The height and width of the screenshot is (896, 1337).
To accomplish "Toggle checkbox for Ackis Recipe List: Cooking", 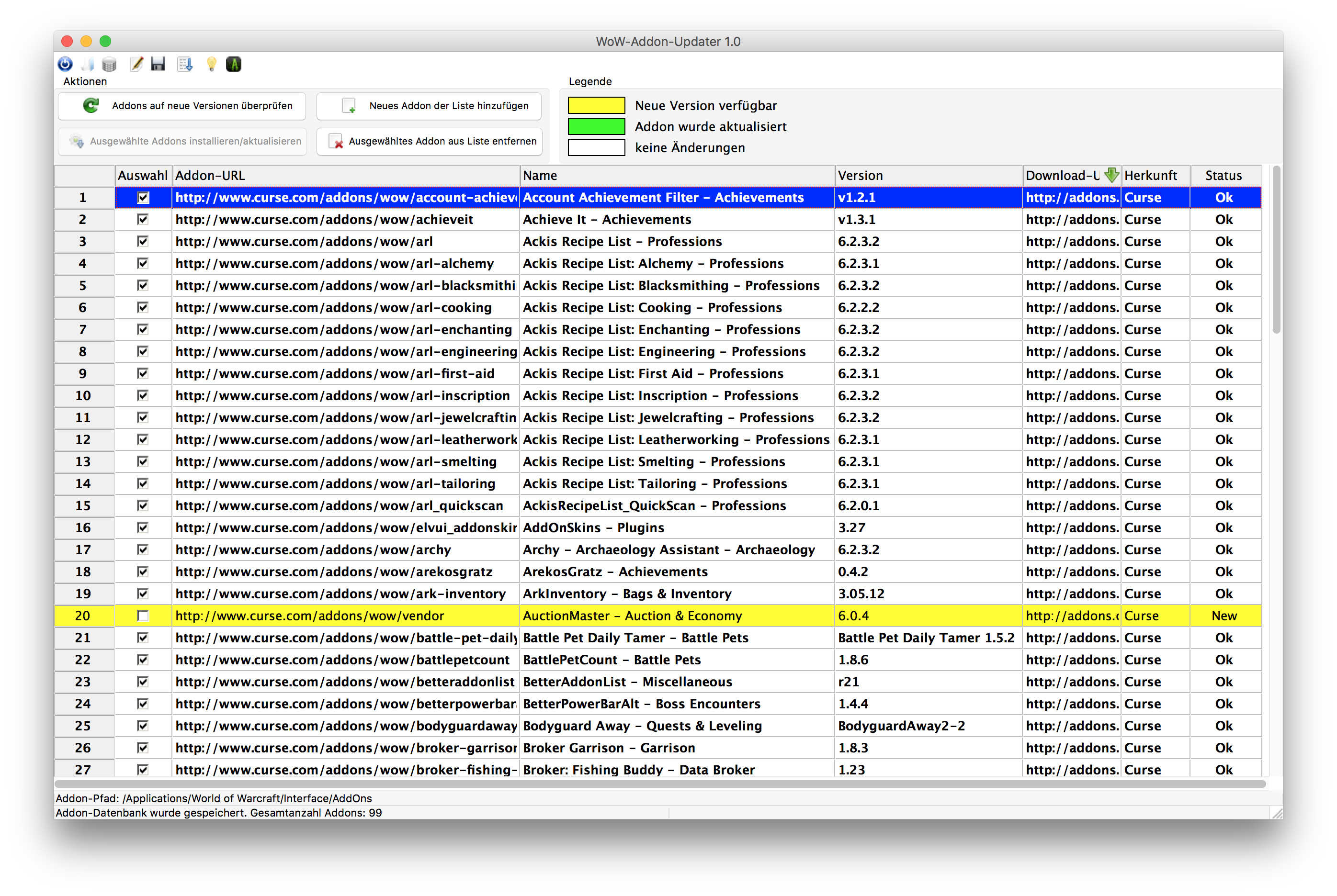I will pyautogui.click(x=143, y=307).
